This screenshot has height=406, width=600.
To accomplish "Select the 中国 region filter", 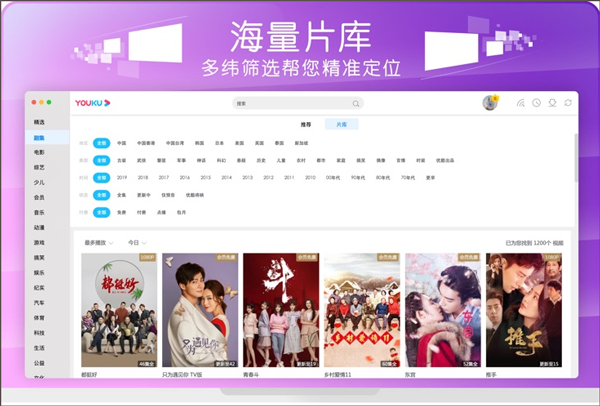I will pos(121,143).
